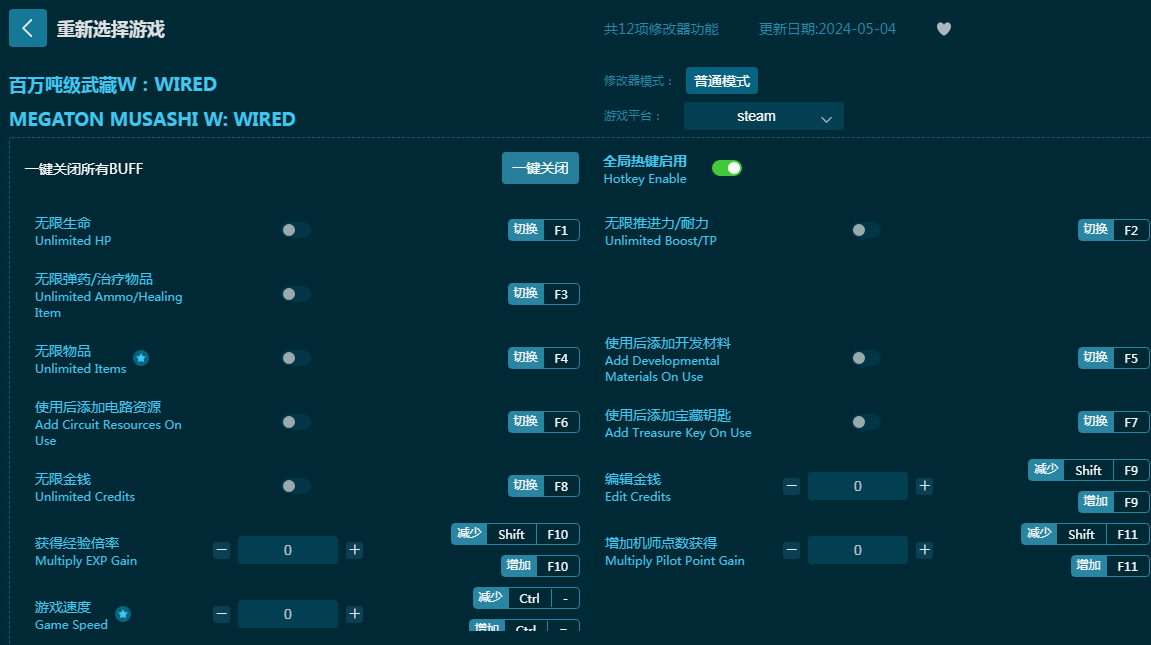Click the 一键关闭 disable all button
Image resolution: width=1151 pixels, height=645 pixels.
pos(540,168)
